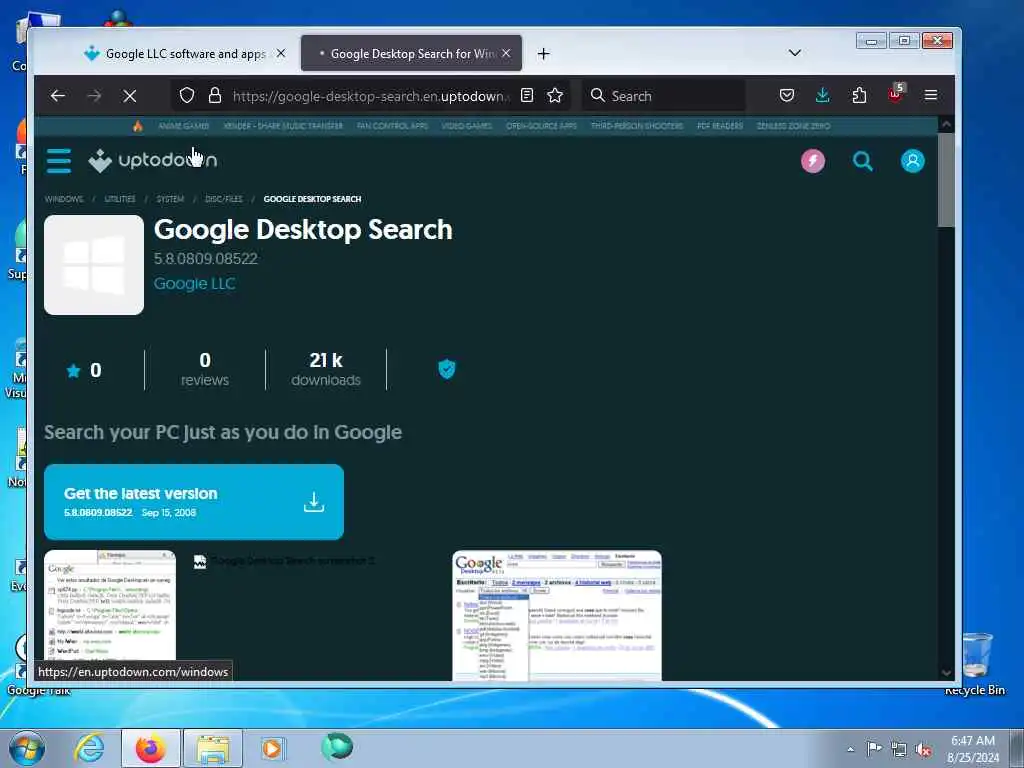Open the taskbar clock showing 6:47 AM
This screenshot has width=1024, height=768.
[973, 749]
